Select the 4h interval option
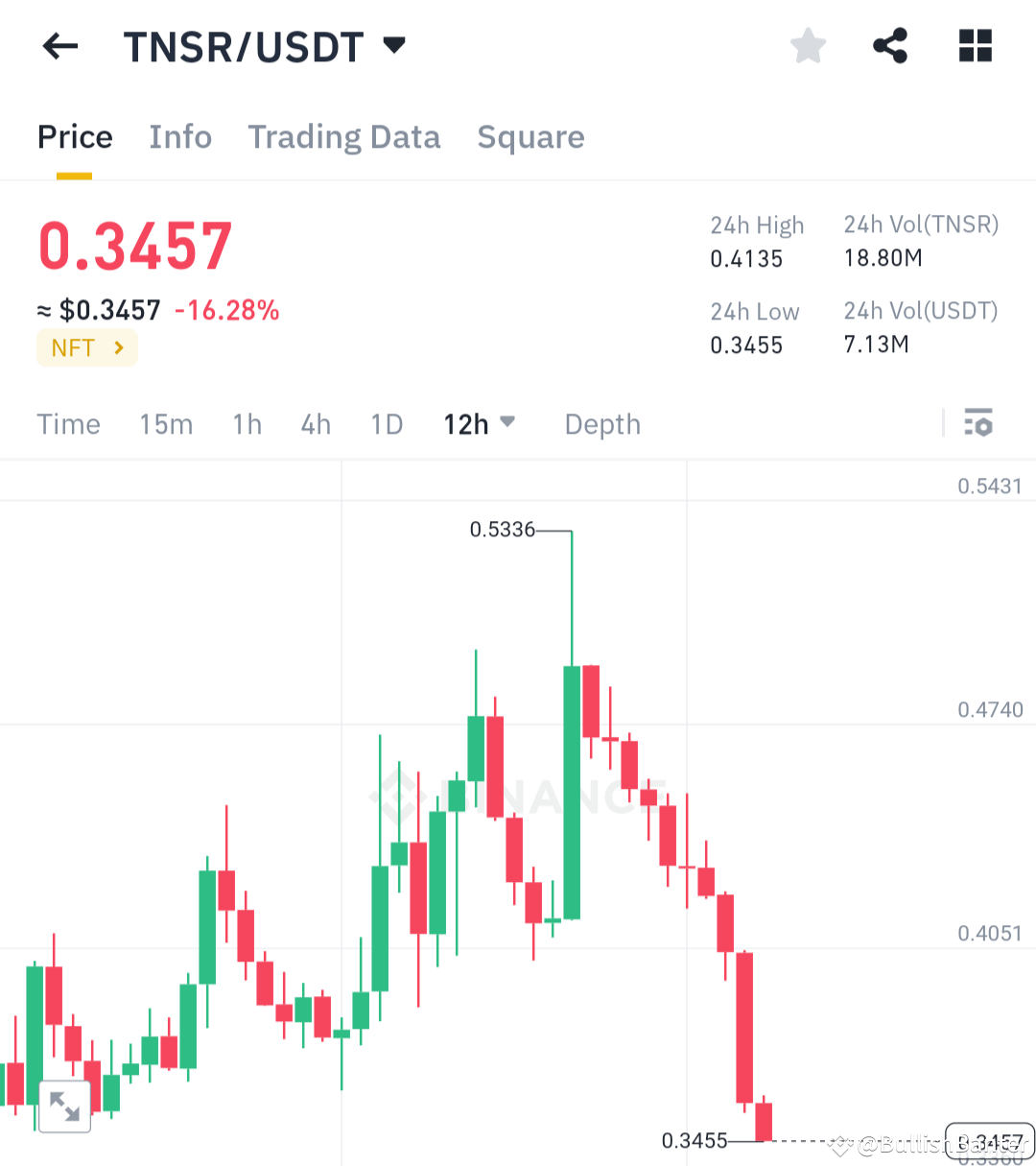 coord(316,423)
